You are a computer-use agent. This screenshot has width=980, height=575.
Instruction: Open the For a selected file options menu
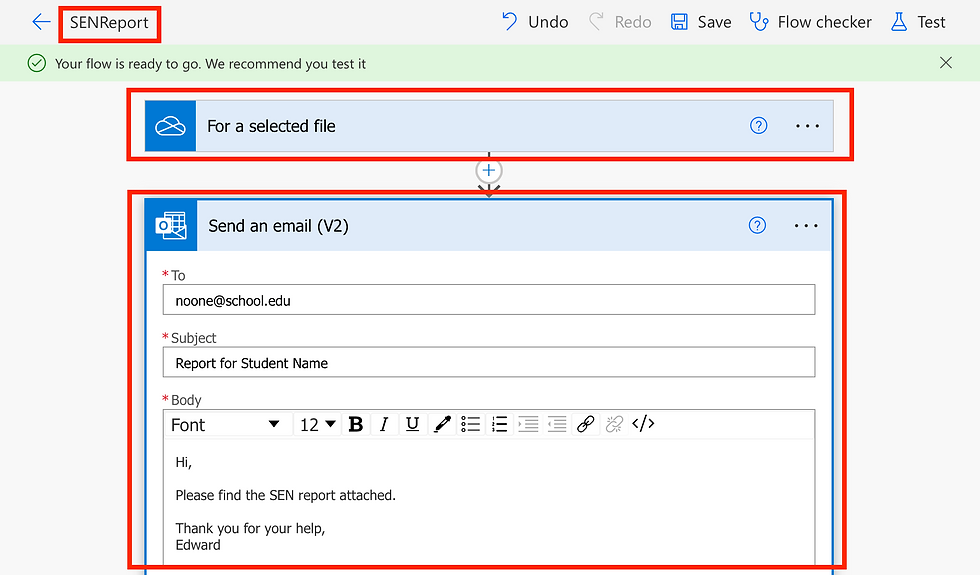tap(807, 126)
